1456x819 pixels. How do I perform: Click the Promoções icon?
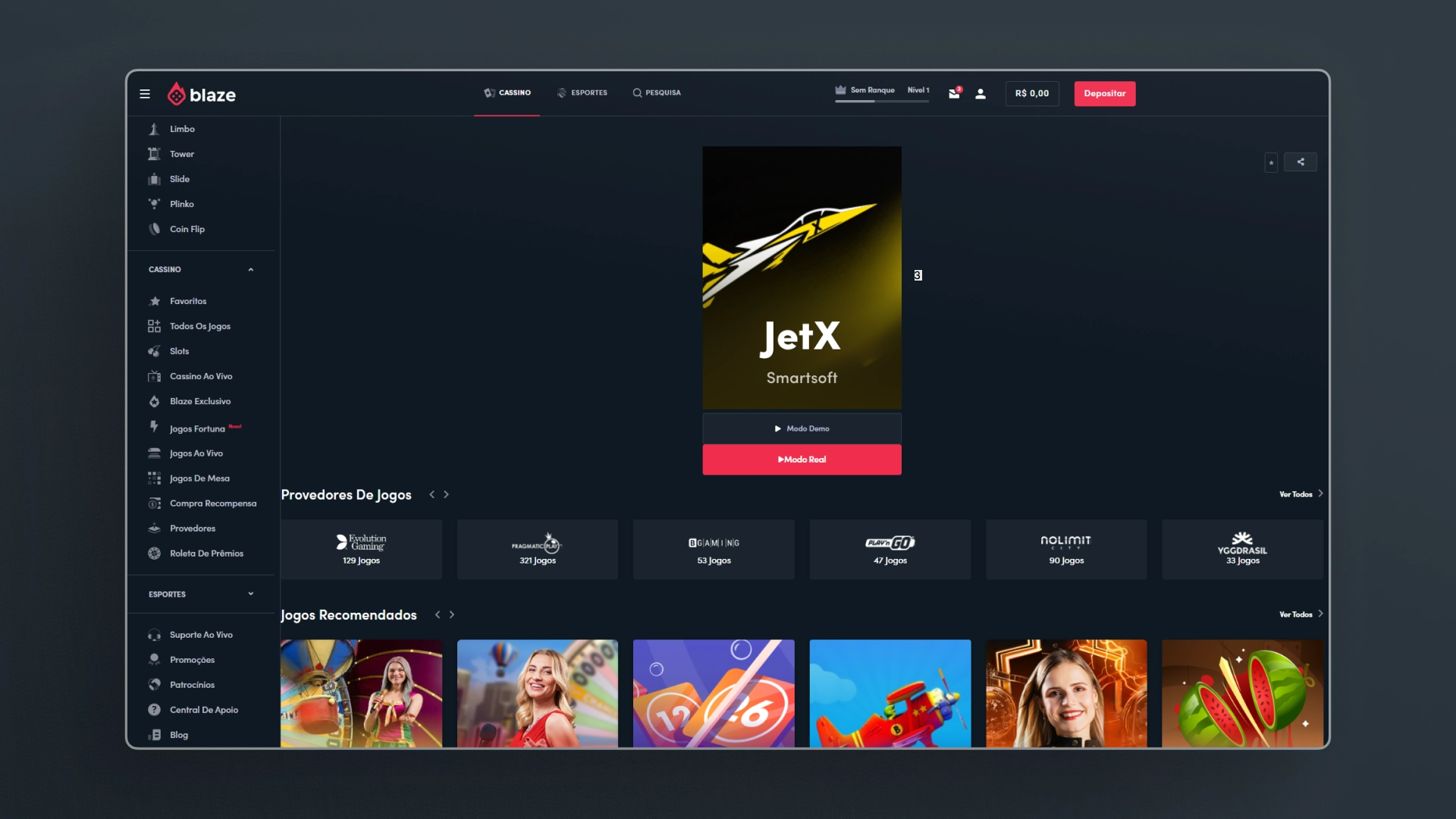point(154,660)
